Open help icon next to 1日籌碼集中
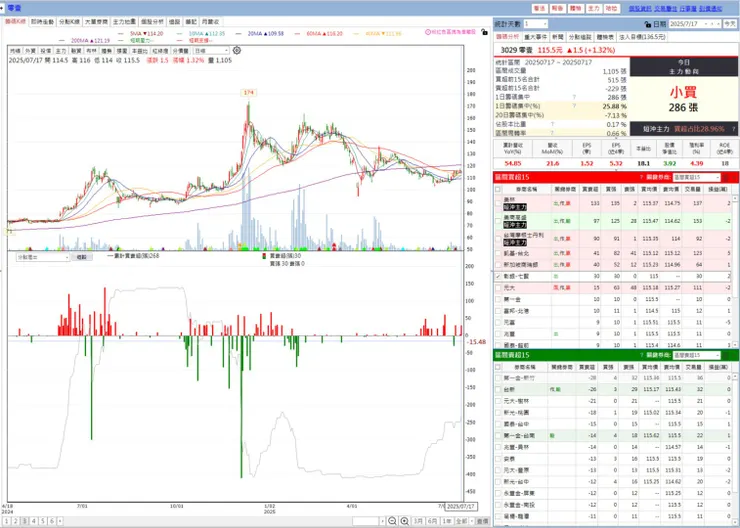This screenshot has height=528, width=740. [x=574, y=97]
